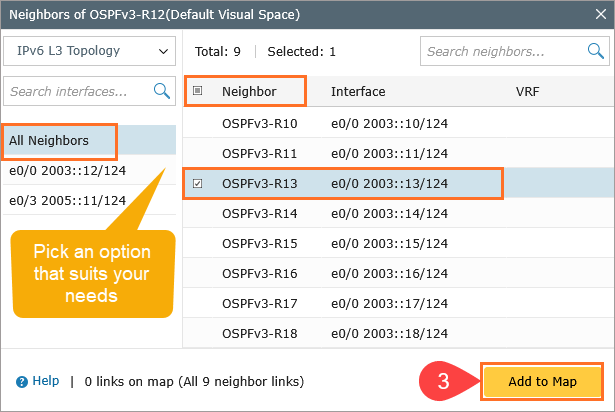615x412 pixels.
Task: Sort by the Neighbor column header
Action: coord(249,91)
